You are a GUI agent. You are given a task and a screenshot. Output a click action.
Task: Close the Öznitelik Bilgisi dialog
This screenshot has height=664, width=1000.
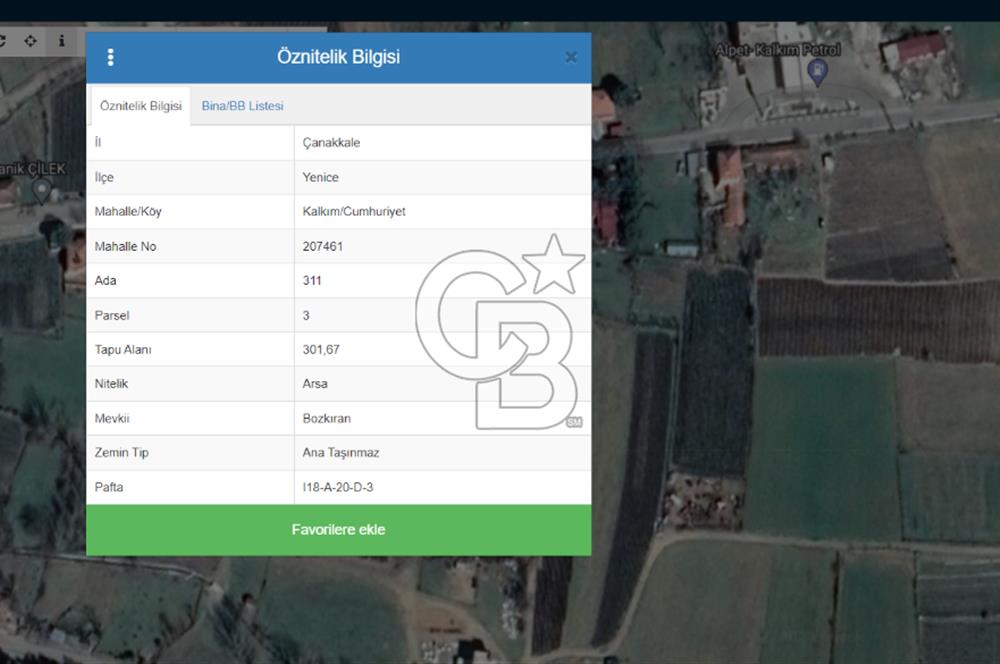pyautogui.click(x=571, y=58)
